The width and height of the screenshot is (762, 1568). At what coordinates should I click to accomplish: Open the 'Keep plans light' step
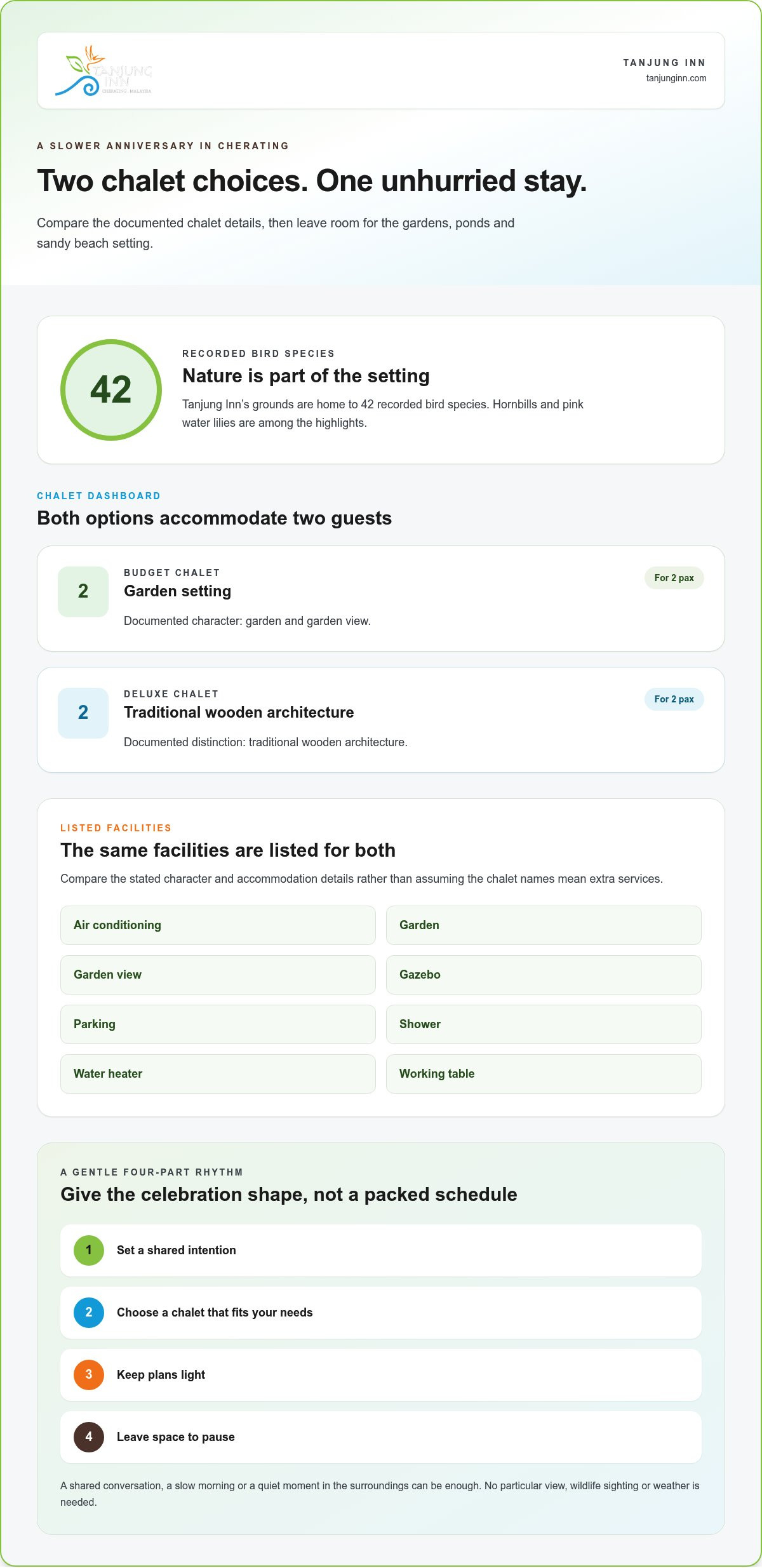click(x=381, y=1374)
